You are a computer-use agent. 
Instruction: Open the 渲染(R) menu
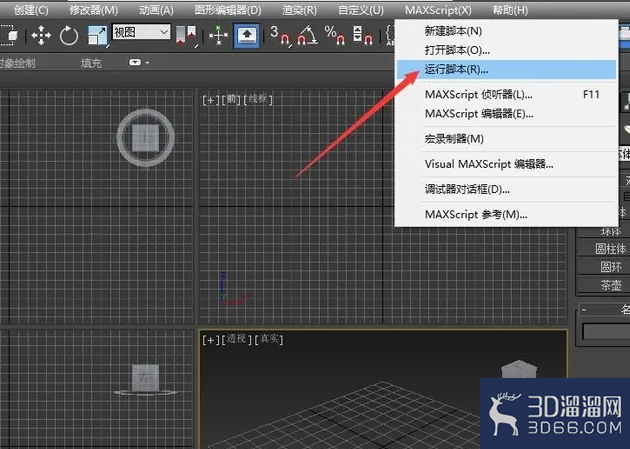coord(299,10)
